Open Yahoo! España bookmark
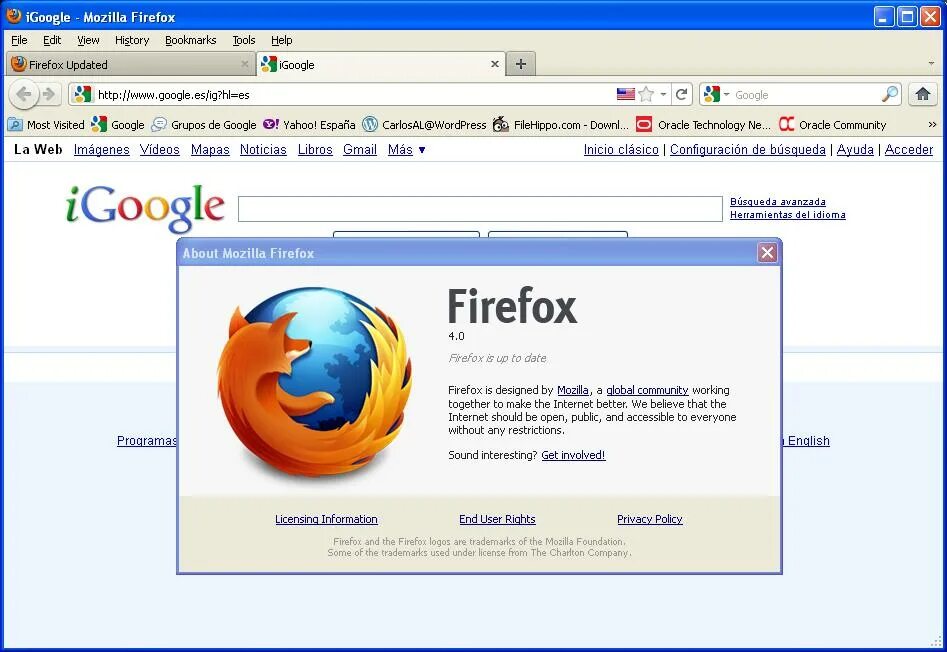947x652 pixels. [309, 125]
